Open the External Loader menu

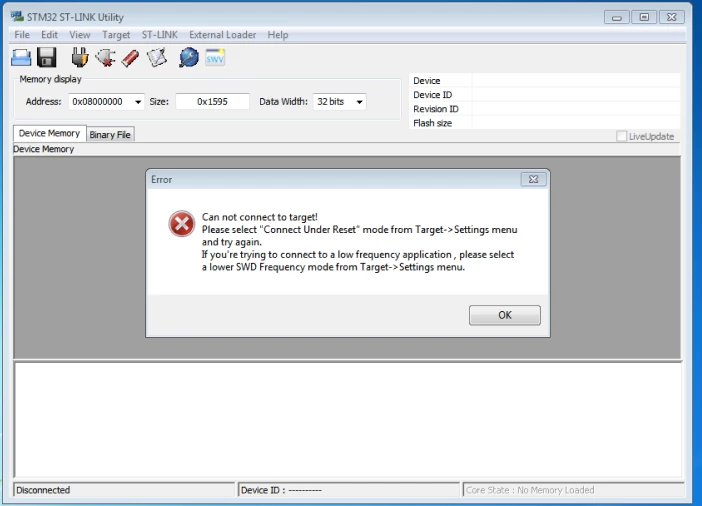point(223,34)
